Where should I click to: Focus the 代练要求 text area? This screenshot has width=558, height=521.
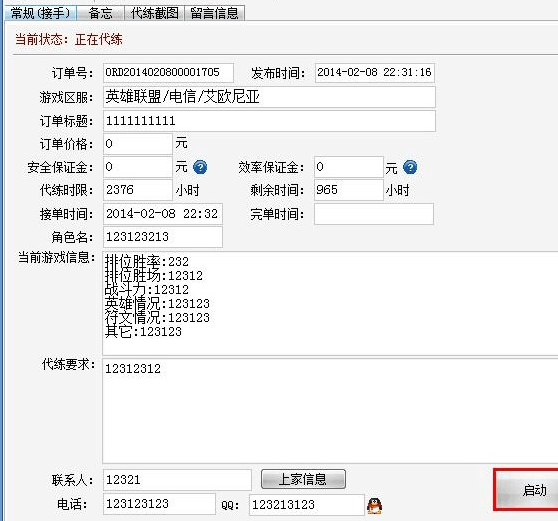(330, 411)
